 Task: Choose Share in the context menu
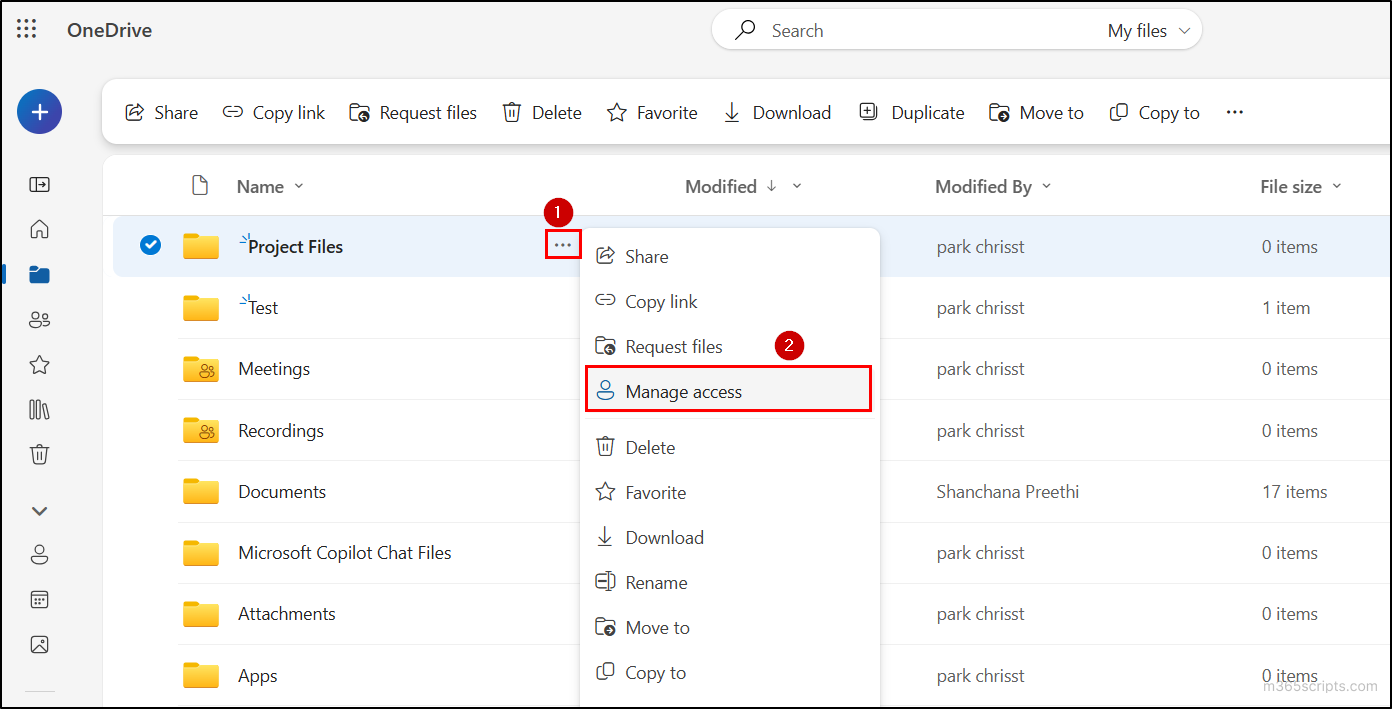pos(730,256)
